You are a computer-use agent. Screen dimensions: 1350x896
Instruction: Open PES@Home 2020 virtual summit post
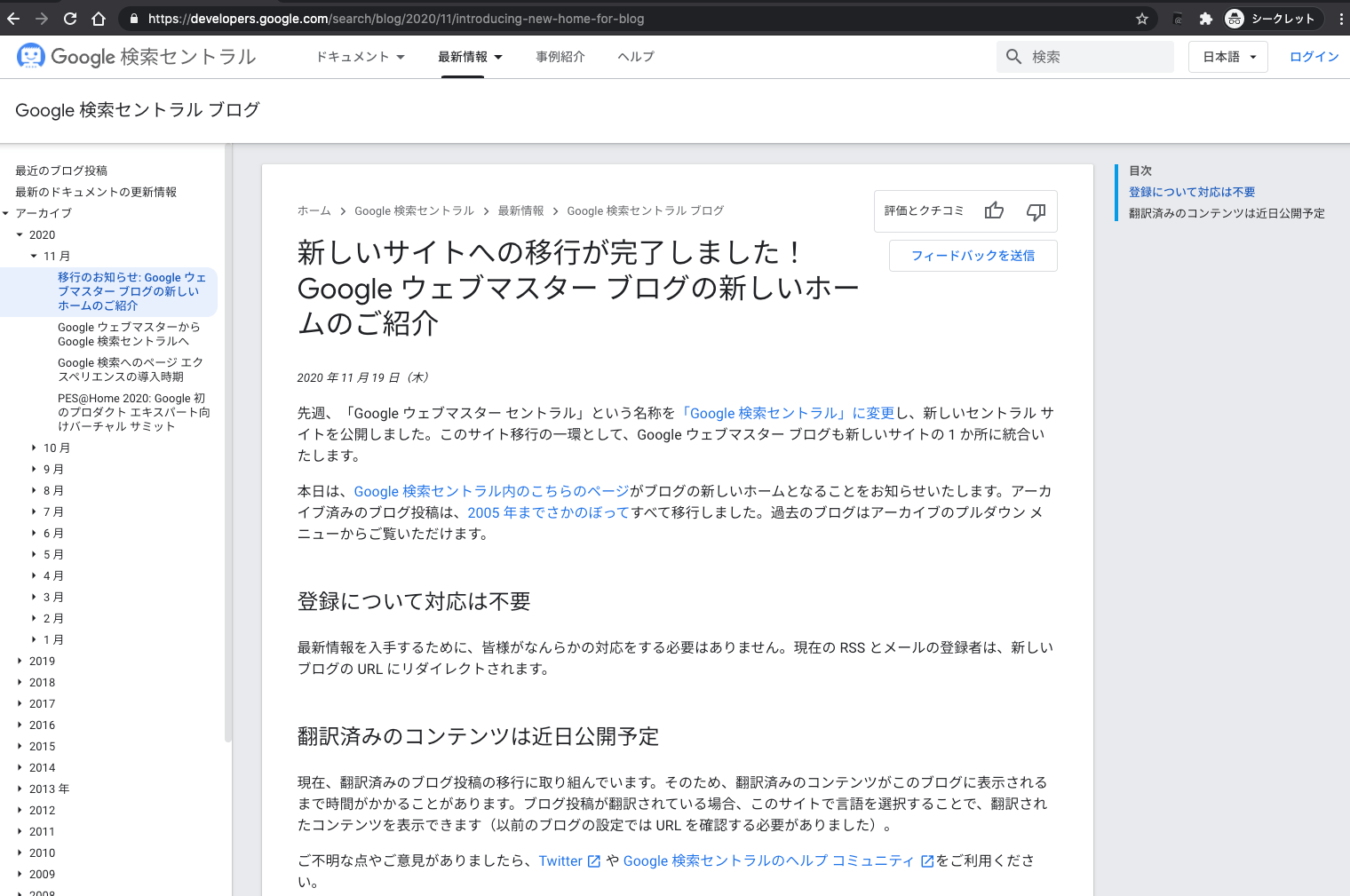pos(134,412)
